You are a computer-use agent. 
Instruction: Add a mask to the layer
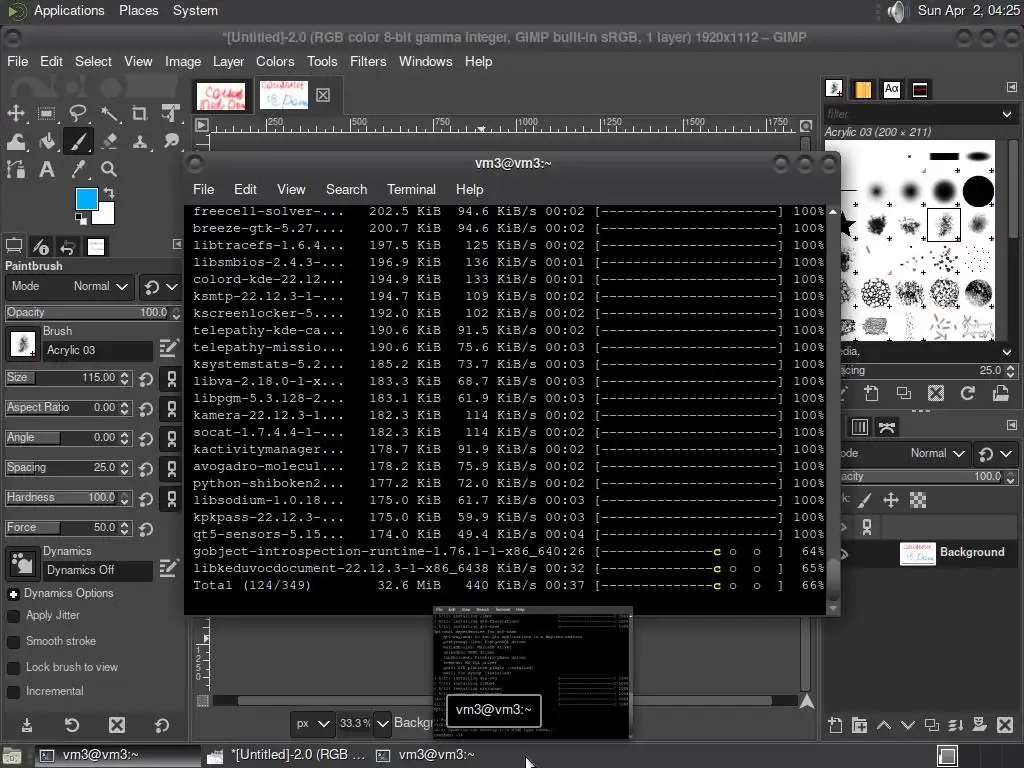click(980, 725)
